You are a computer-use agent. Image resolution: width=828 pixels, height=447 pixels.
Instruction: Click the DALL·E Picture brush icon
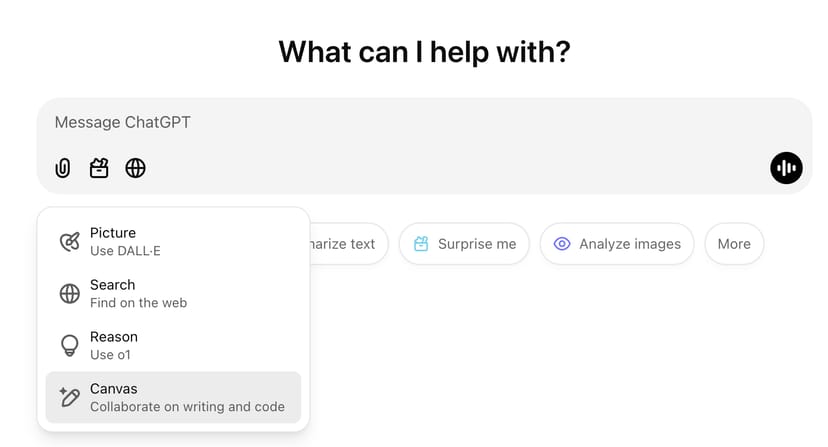click(69, 241)
